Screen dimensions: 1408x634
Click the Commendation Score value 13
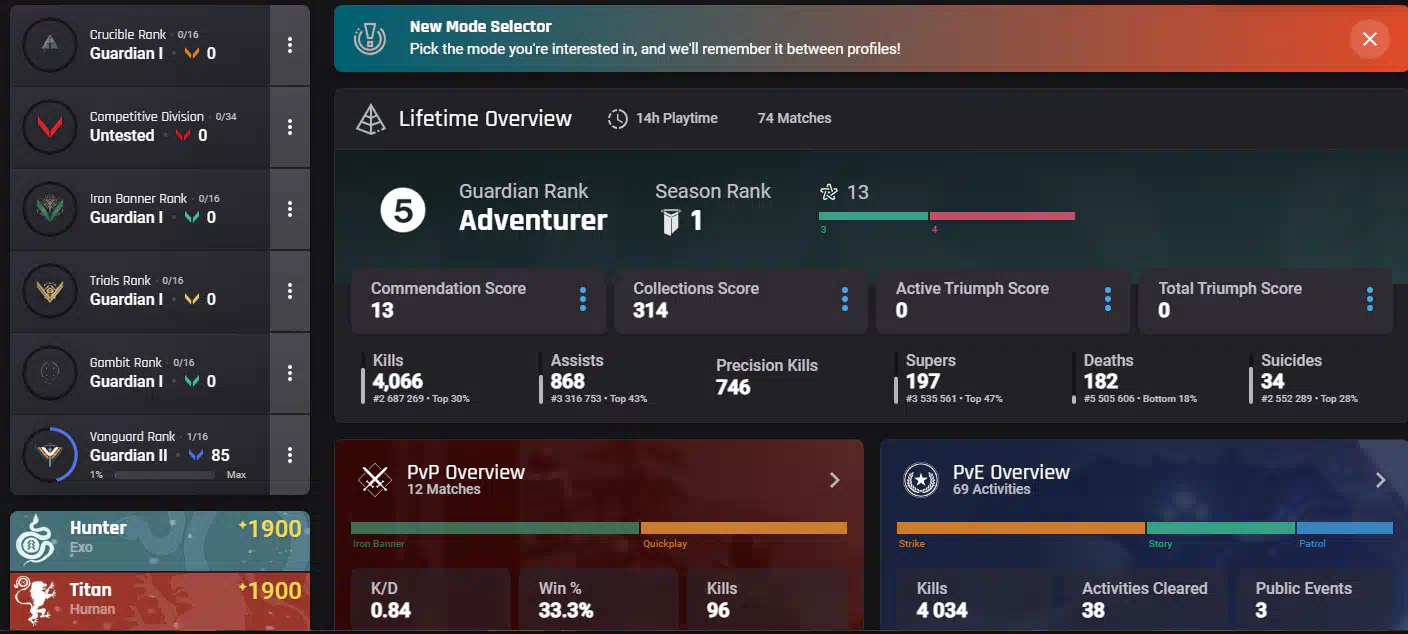coord(382,310)
